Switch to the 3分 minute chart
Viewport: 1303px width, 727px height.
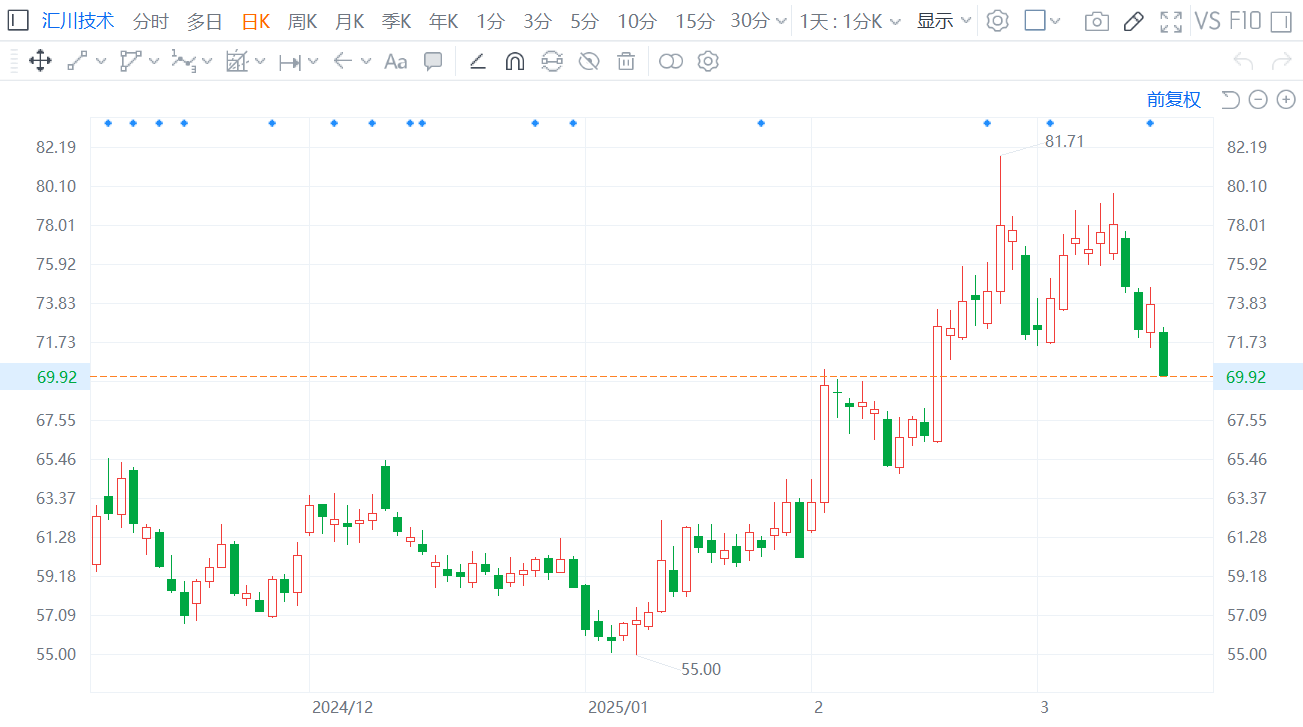pyautogui.click(x=537, y=20)
